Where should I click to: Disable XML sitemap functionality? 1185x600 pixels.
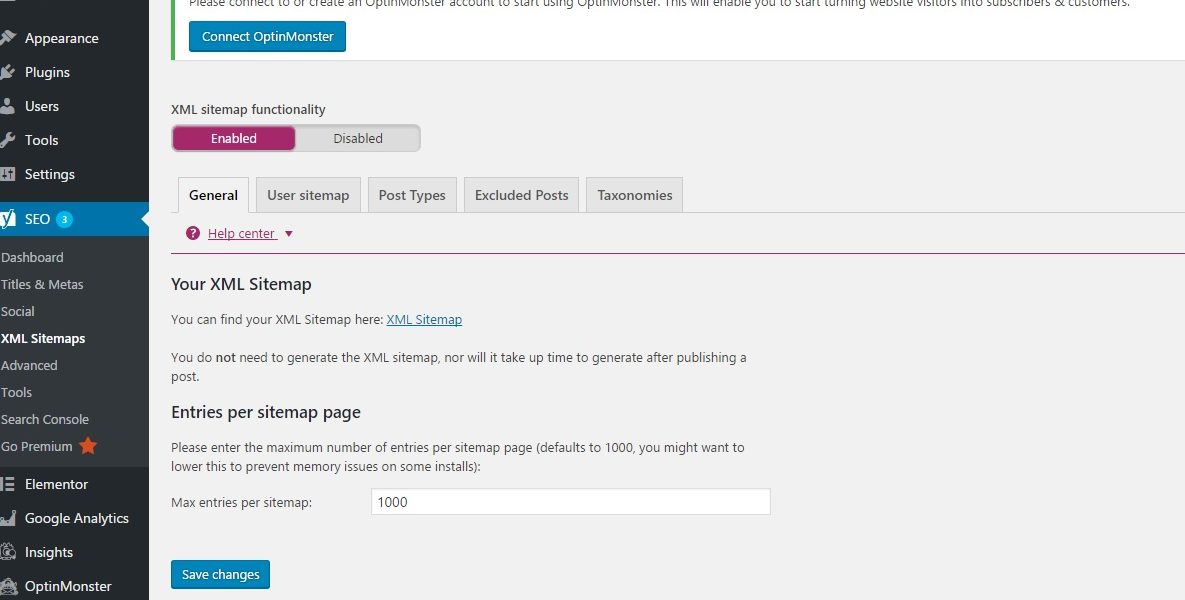tap(357, 138)
